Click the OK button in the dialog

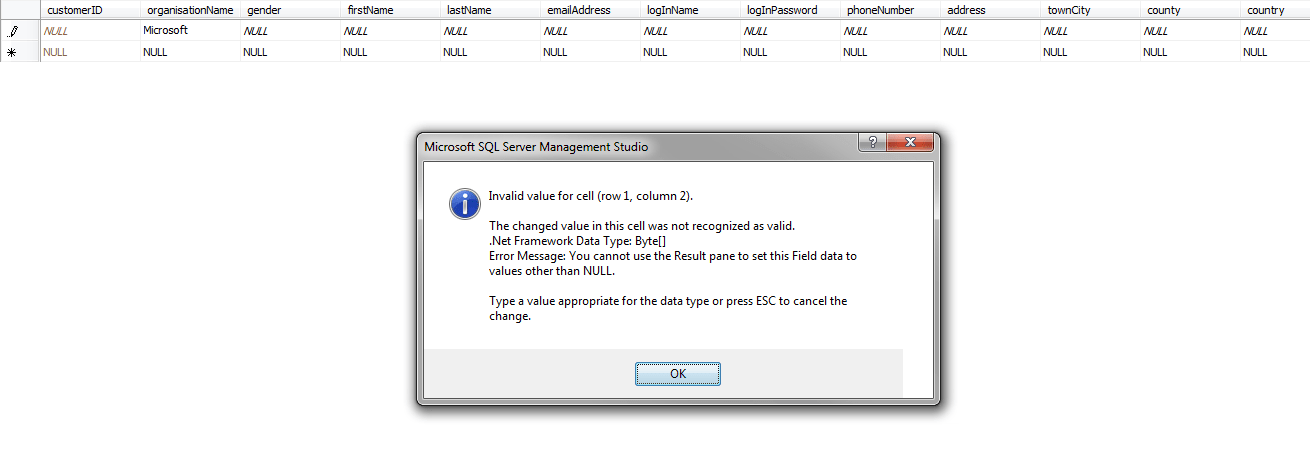pyautogui.click(x=677, y=373)
